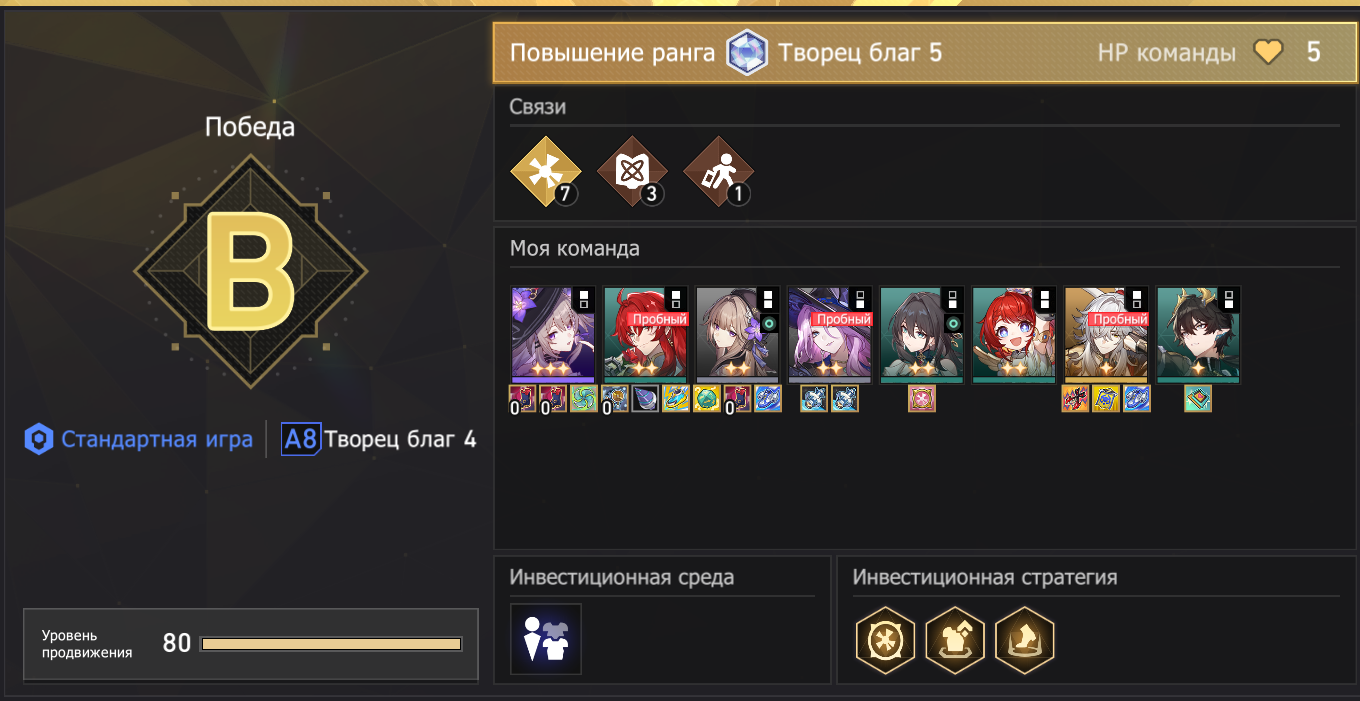Click the blue hexagon Стандартная игра icon
Viewport: 1360px width, 701px height.
[x=38, y=439]
